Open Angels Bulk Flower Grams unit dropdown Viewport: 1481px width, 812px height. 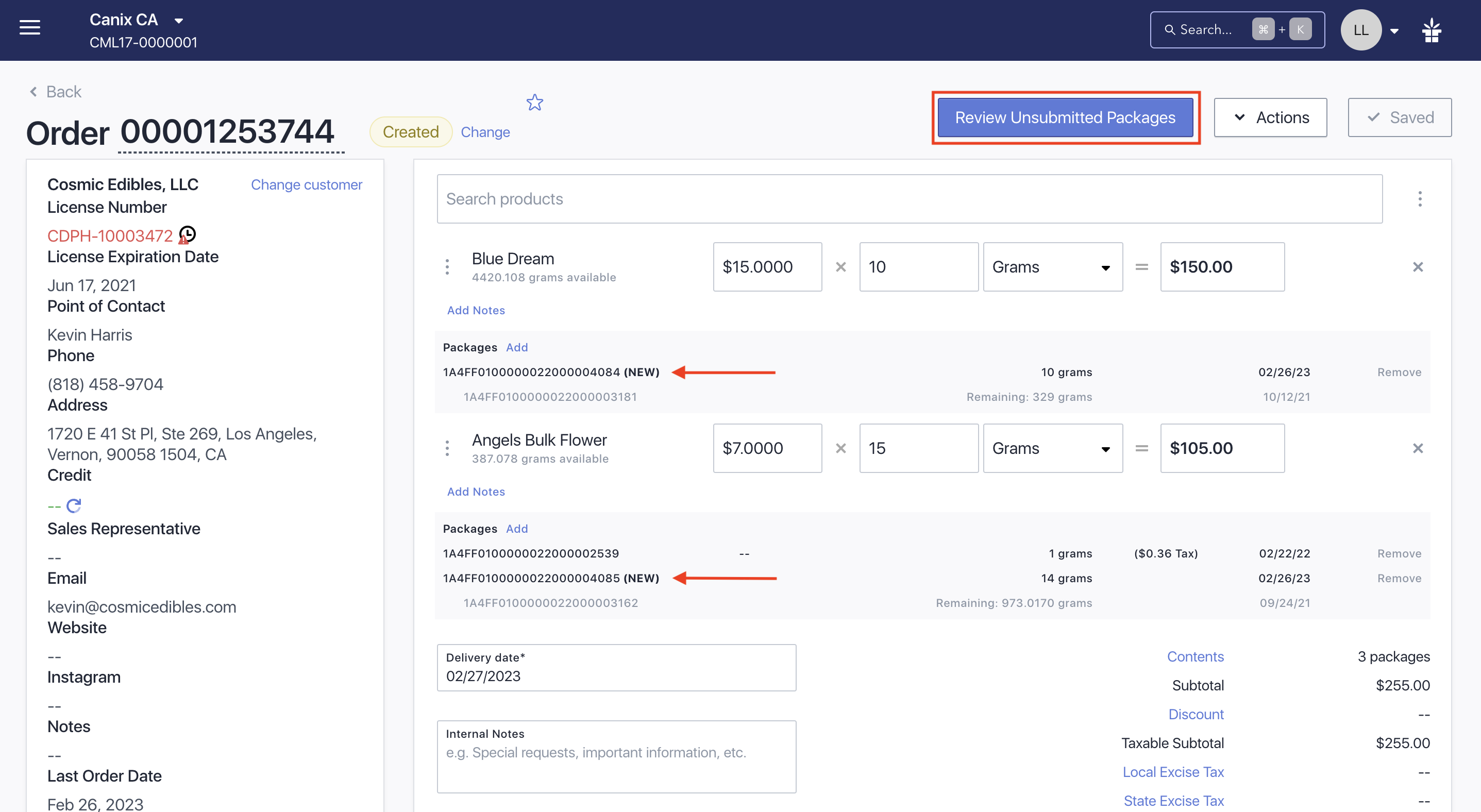[x=1053, y=448]
